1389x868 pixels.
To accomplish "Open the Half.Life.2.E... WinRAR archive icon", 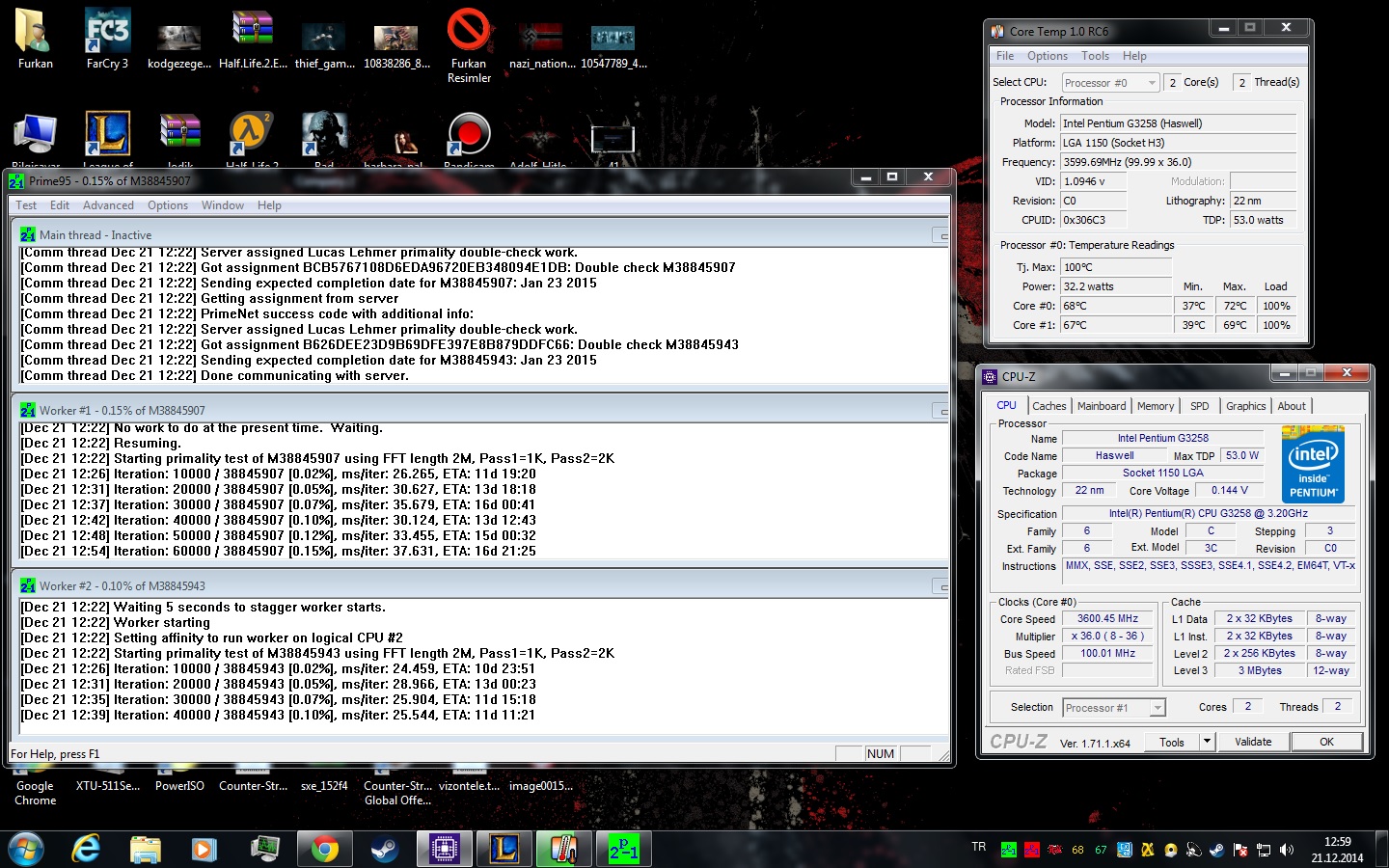I will click(x=252, y=31).
